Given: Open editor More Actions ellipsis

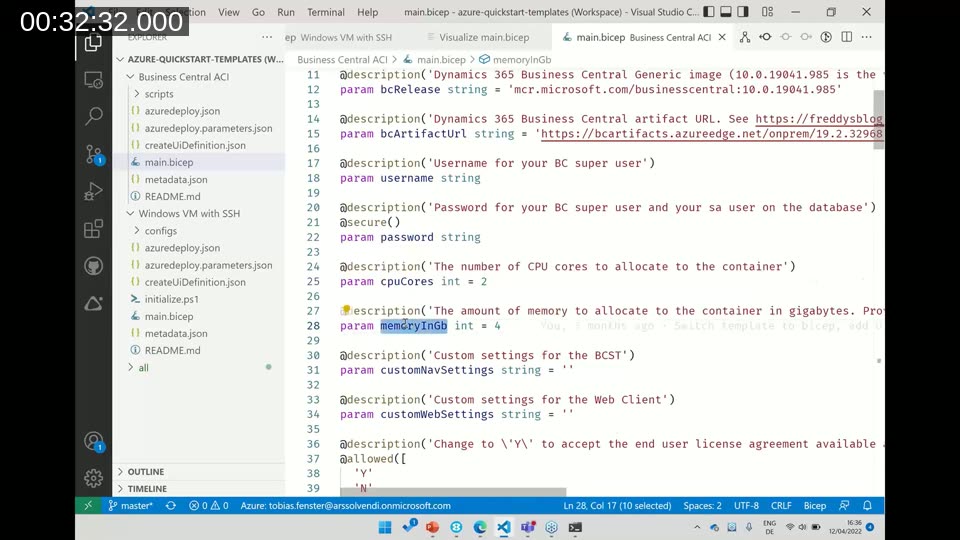Looking at the screenshot, I should point(866,37).
